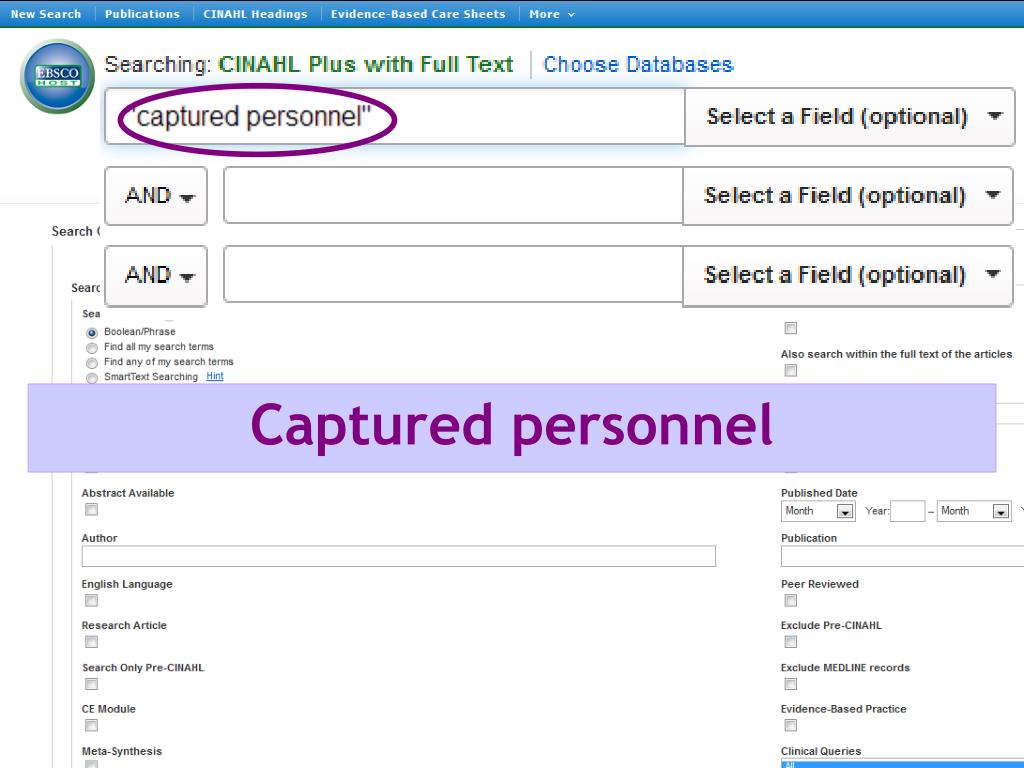The width and height of the screenshot is (1024, 768).
Task: Open the first AND operator dropdown
Action: tap(156, 196)
